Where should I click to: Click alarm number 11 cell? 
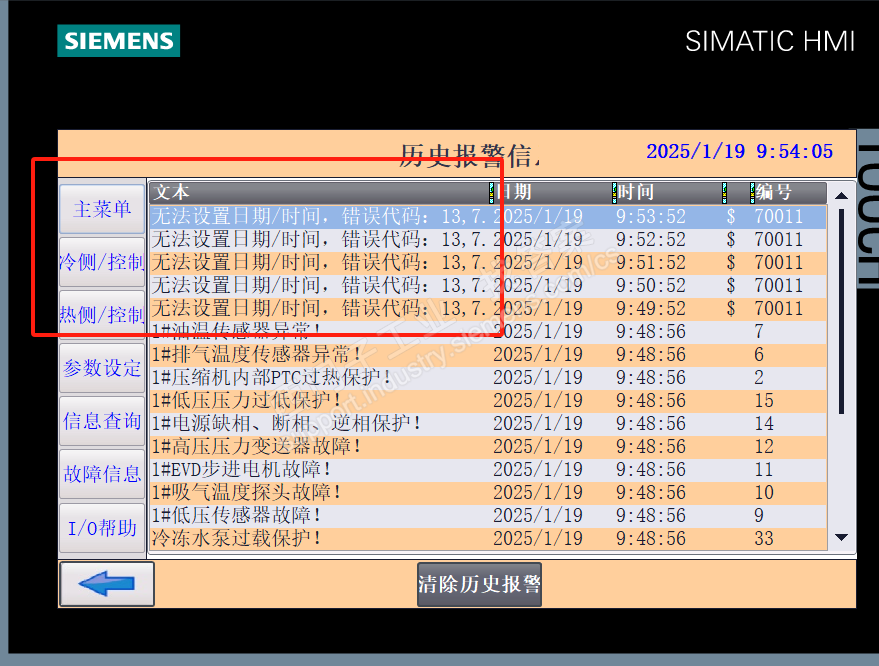[764, 469]
